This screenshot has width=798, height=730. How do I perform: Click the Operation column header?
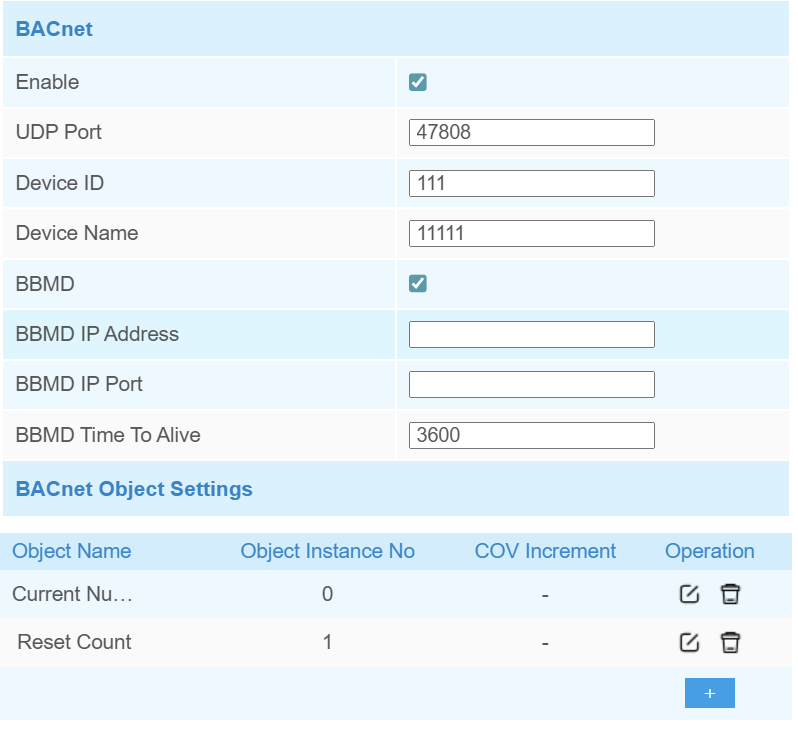click(709, 551)
